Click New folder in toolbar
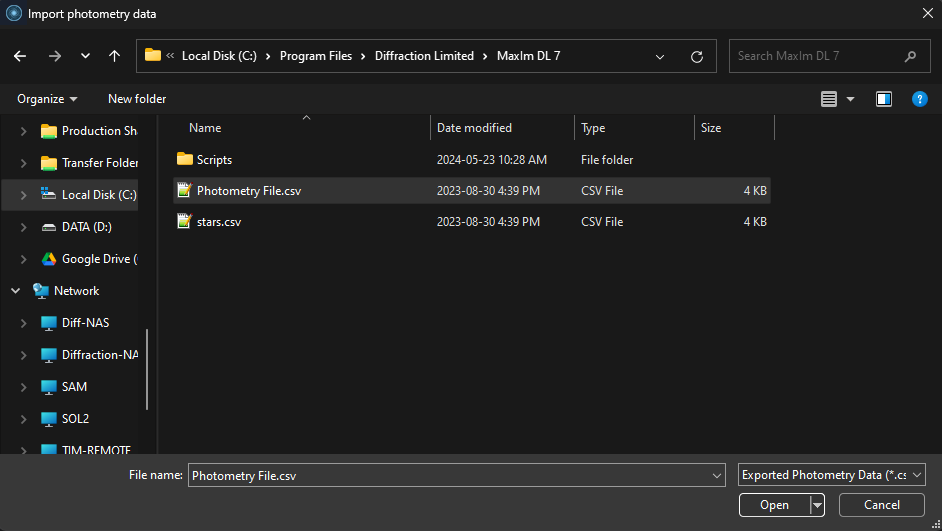Image resolution: width=942 pixels, height=531 pixels. (x=137, y=99)
